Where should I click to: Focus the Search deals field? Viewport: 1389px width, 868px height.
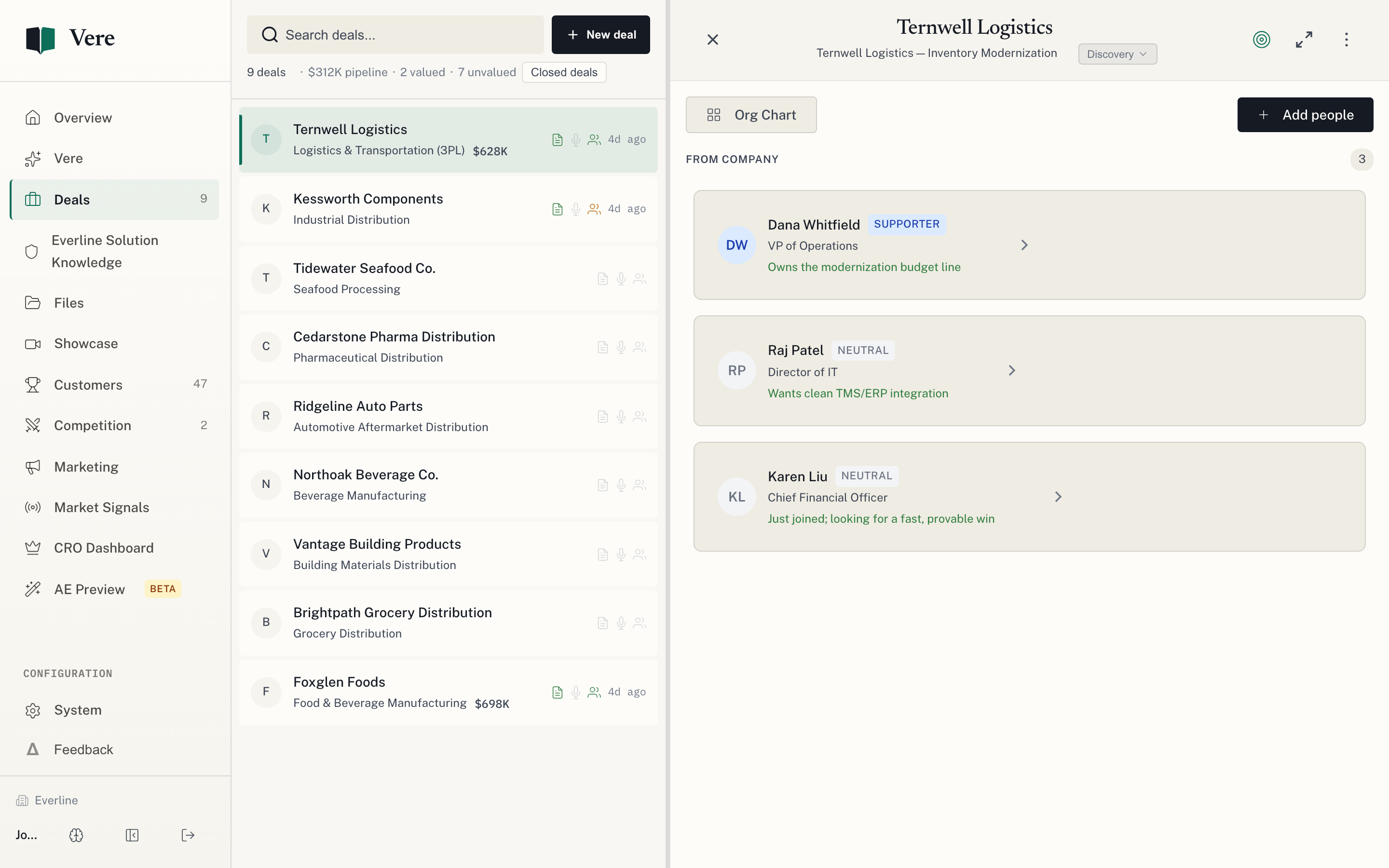coord(395,35)
